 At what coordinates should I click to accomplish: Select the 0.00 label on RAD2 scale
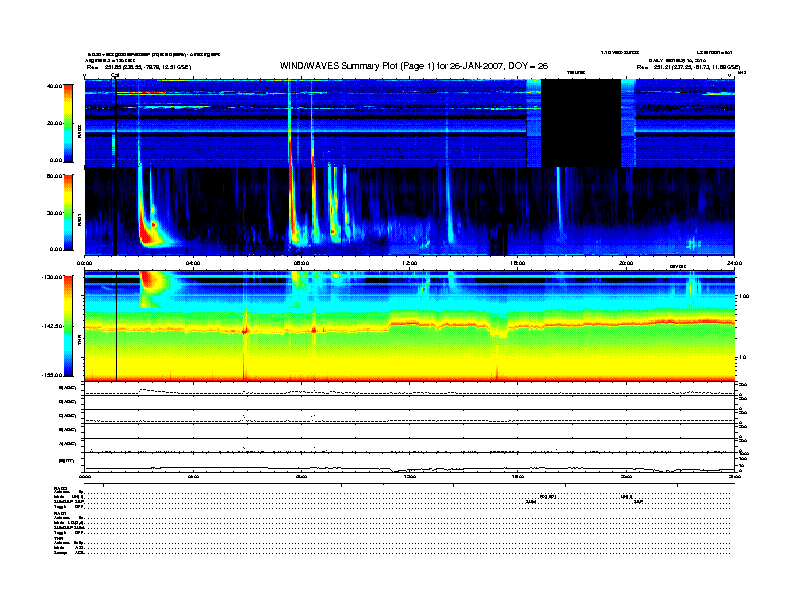pyautogui.click(x=56, y=160)
